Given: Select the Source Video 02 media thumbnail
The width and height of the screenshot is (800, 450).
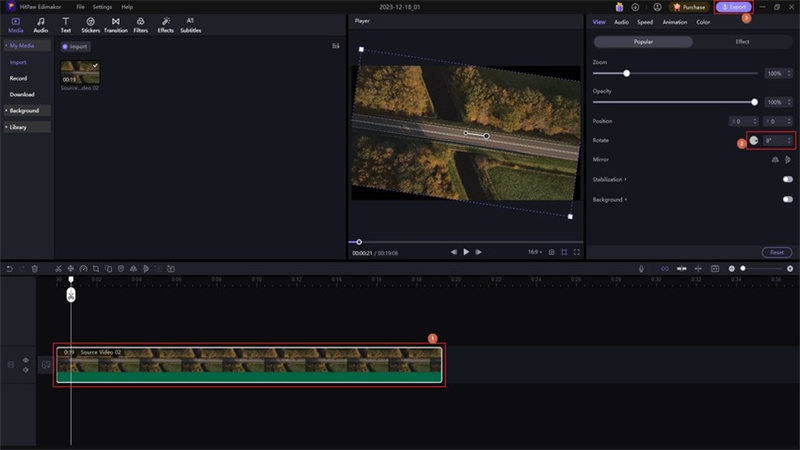Looking at the screenshot, I should 80,72.
